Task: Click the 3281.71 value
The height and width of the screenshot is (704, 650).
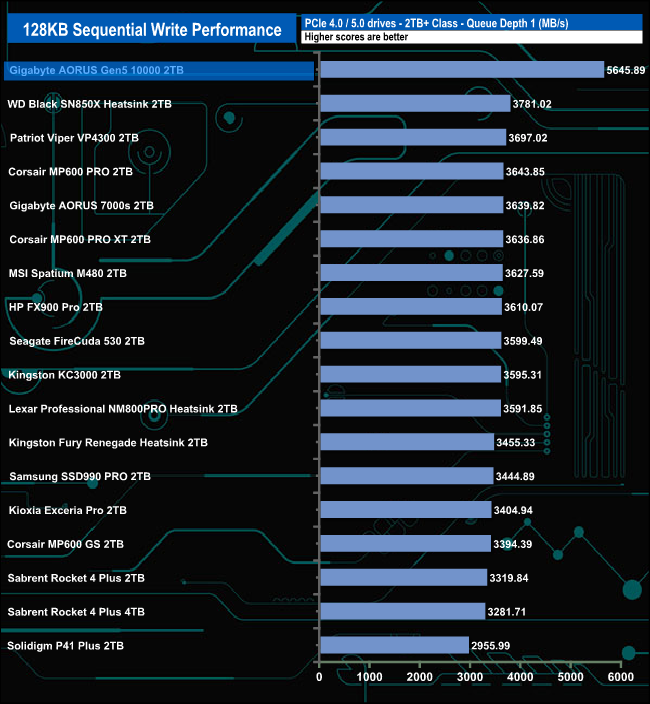Action: coord(507,612)
